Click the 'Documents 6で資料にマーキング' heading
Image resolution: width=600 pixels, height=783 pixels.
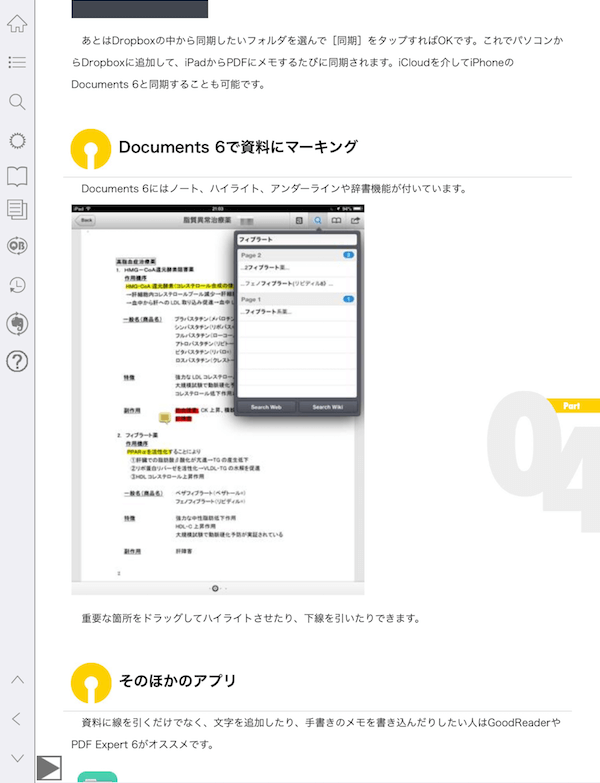tap(238, 147)
